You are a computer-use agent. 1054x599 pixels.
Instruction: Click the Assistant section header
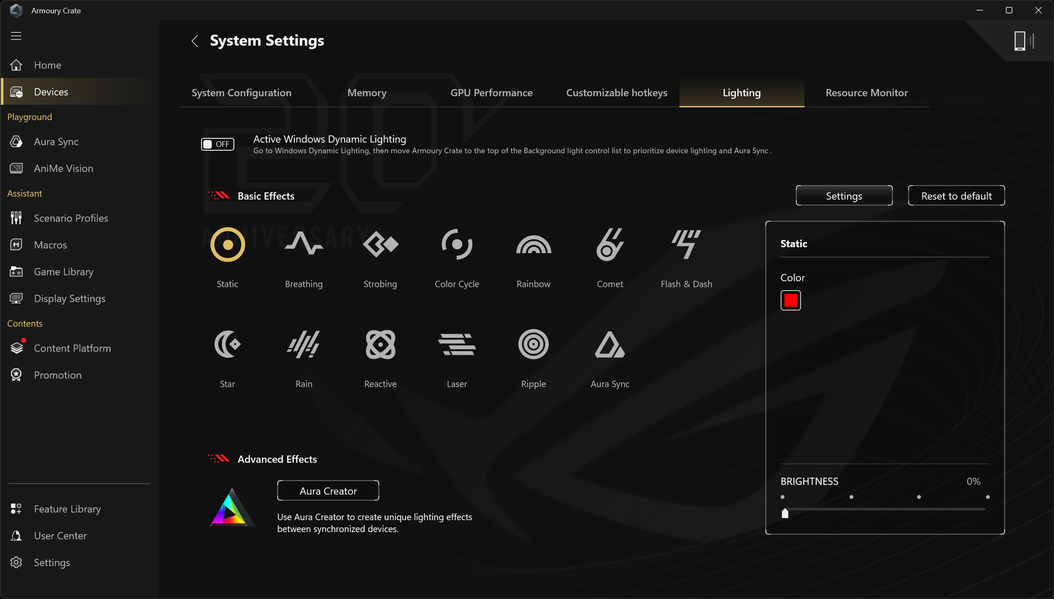point(24,194)
